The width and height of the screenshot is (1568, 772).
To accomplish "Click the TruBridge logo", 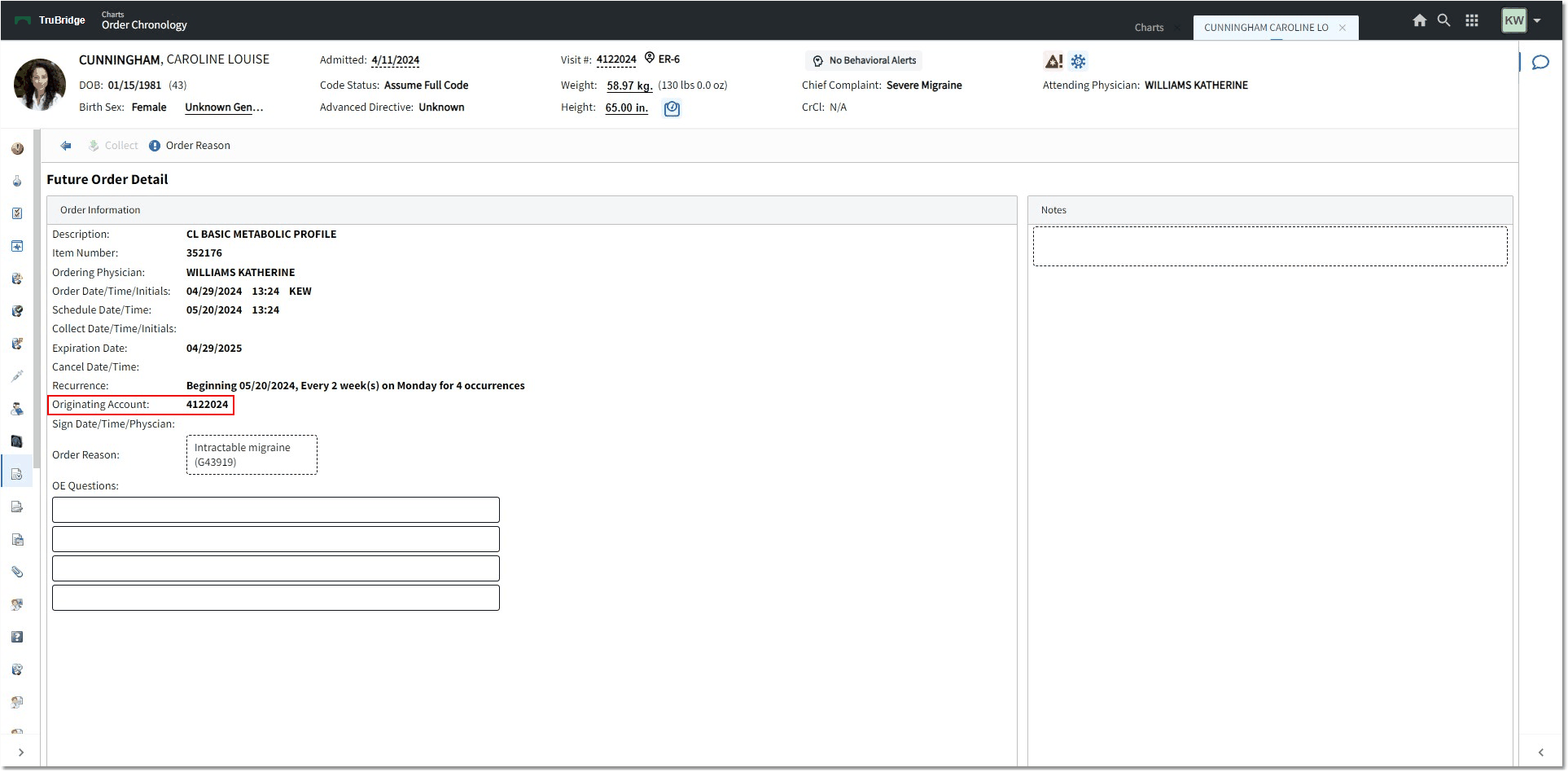I will point(50,20).
